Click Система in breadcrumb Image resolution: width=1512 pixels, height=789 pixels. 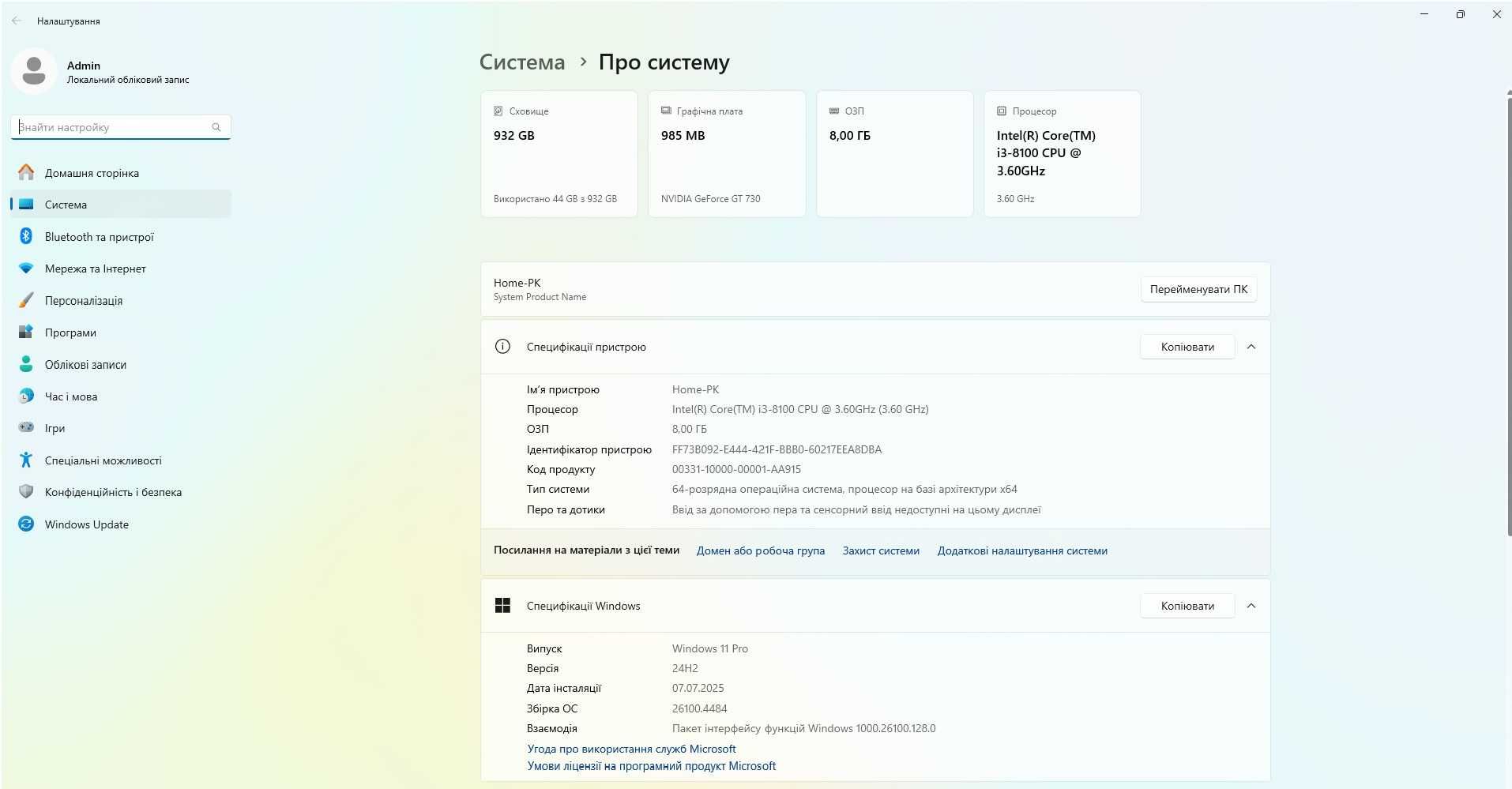522,62
